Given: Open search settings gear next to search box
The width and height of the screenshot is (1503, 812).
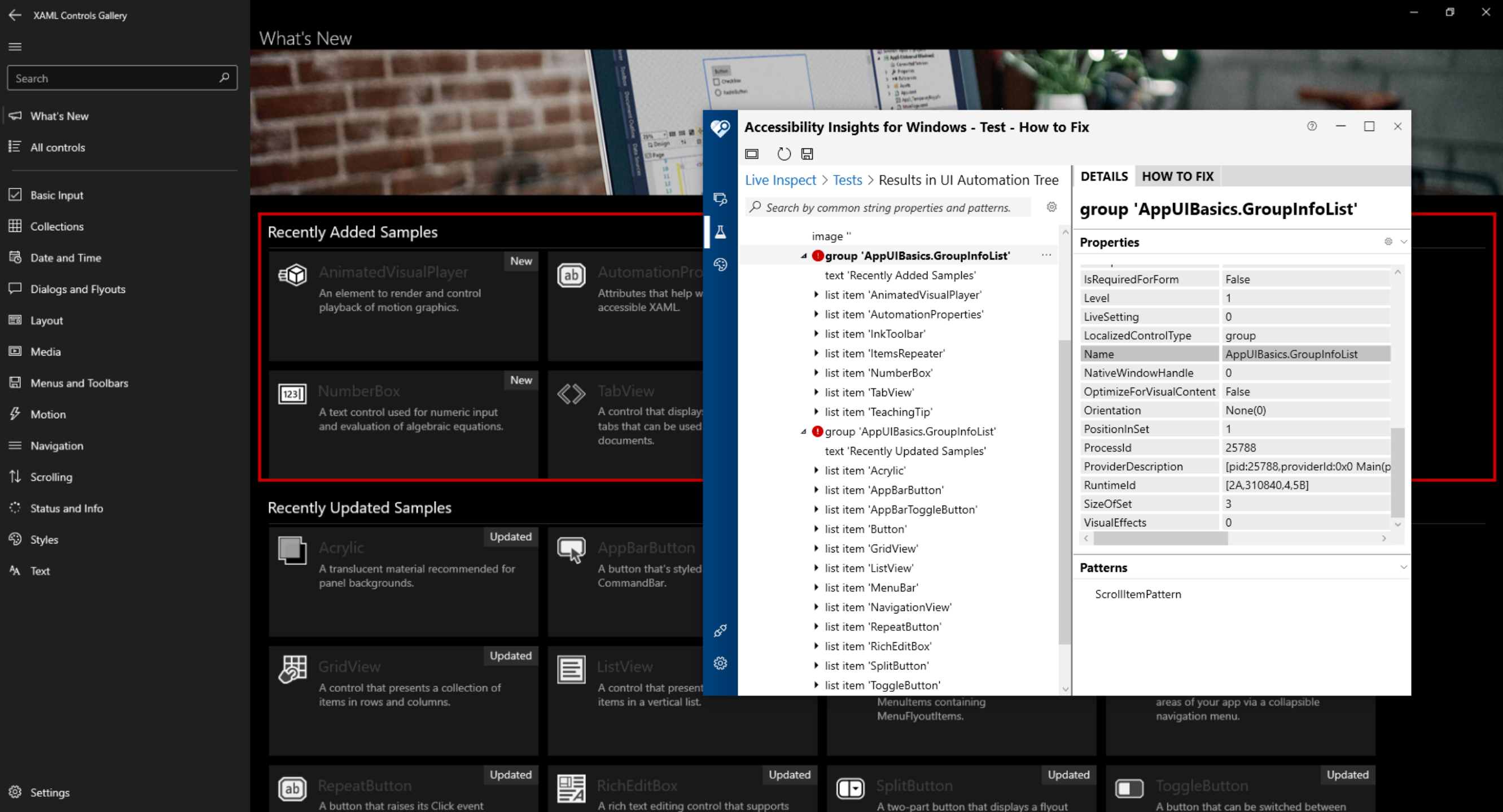Looking at the screenshot, I should [x=1051, y=207].
